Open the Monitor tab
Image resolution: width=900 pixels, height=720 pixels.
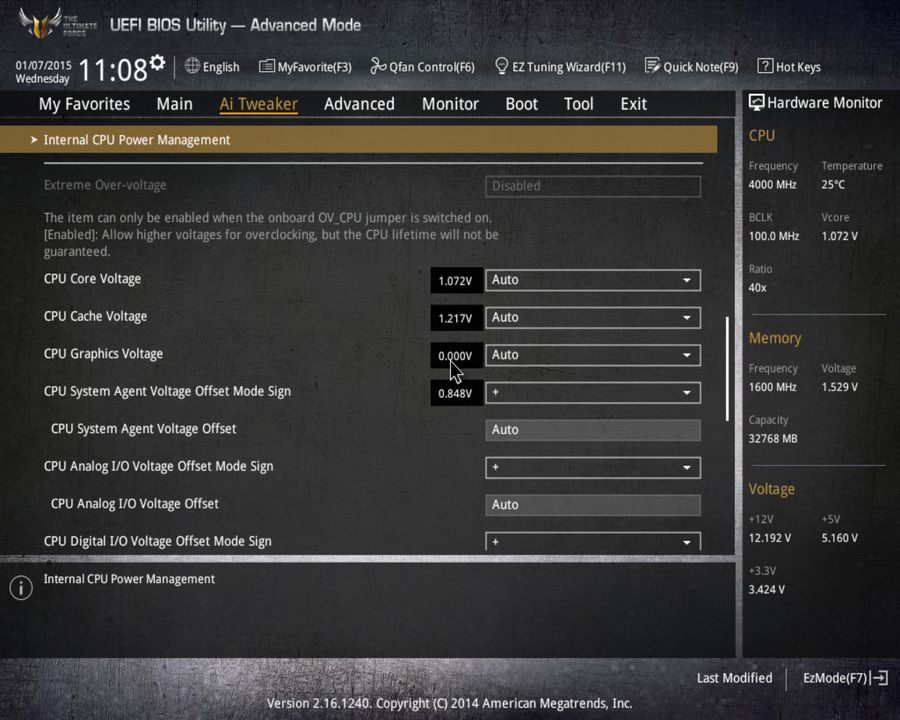tap(450, 104)
